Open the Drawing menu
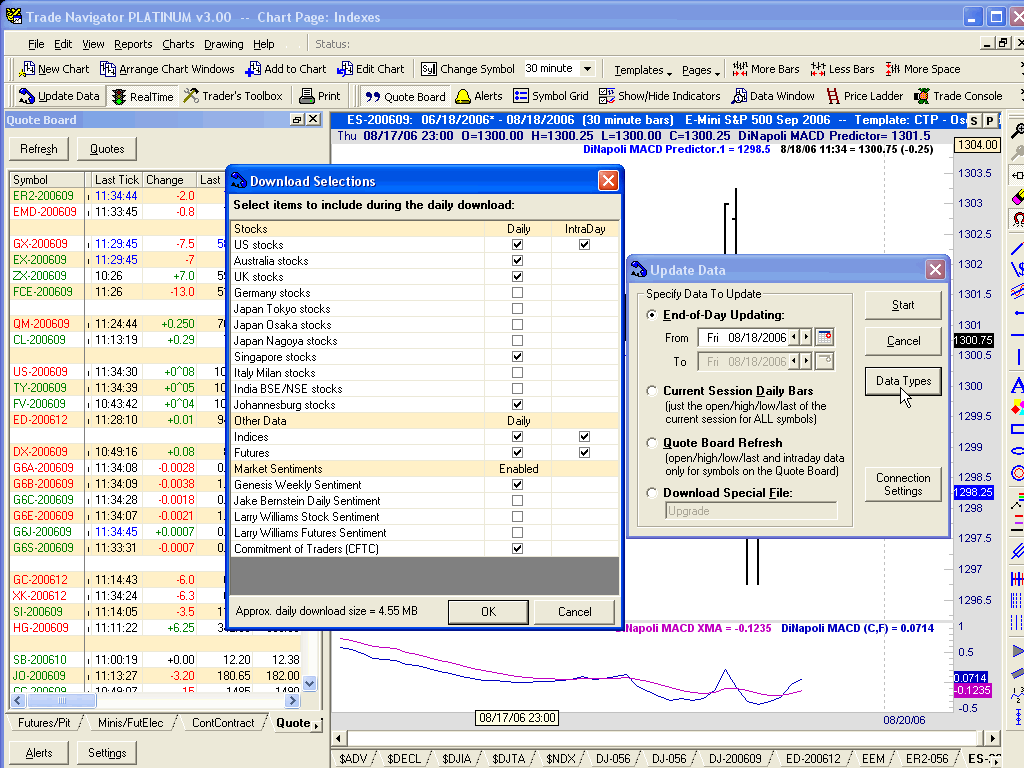 coord(223,44)
